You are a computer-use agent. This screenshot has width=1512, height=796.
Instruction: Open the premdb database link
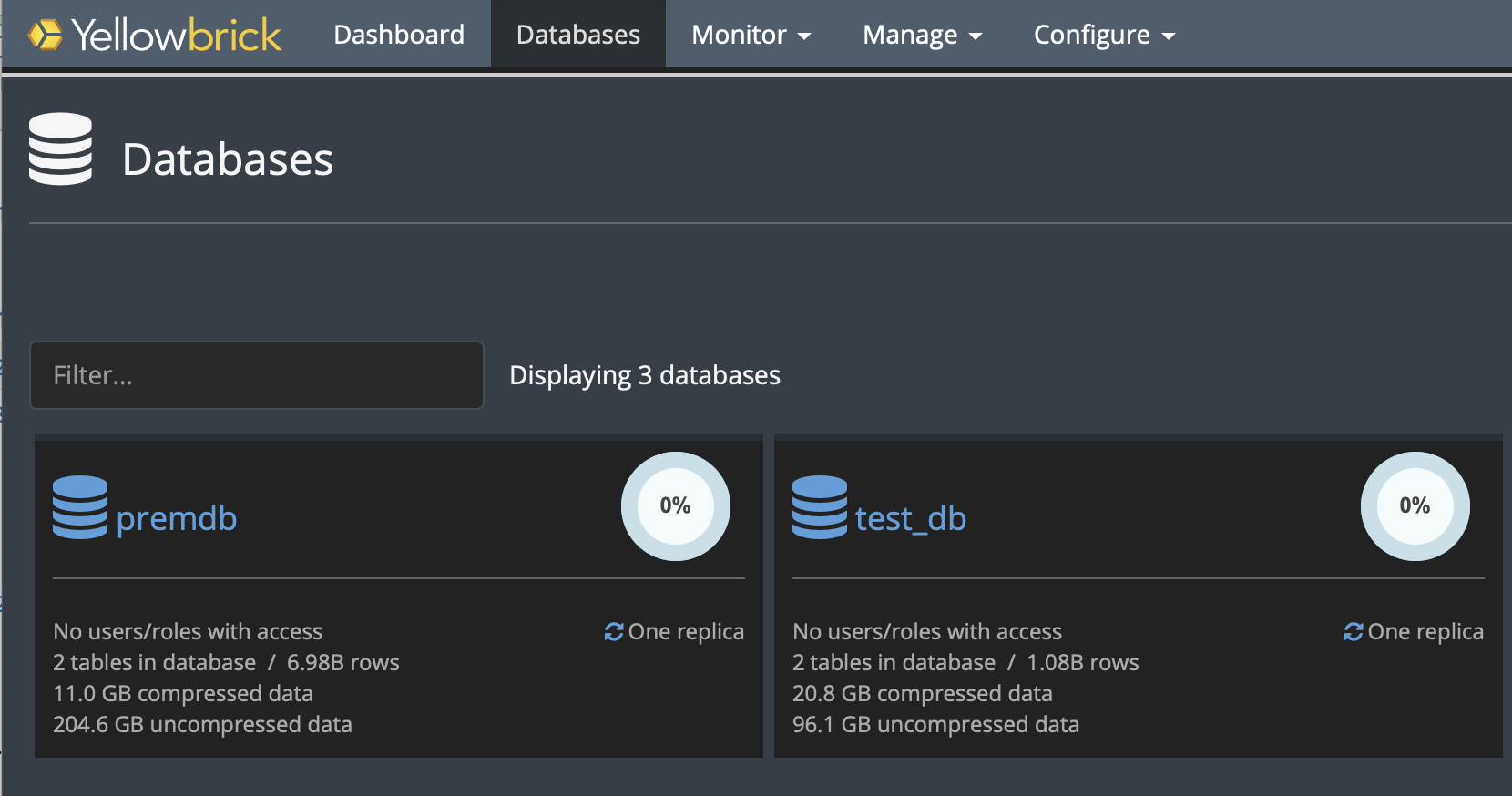point(177,518)
